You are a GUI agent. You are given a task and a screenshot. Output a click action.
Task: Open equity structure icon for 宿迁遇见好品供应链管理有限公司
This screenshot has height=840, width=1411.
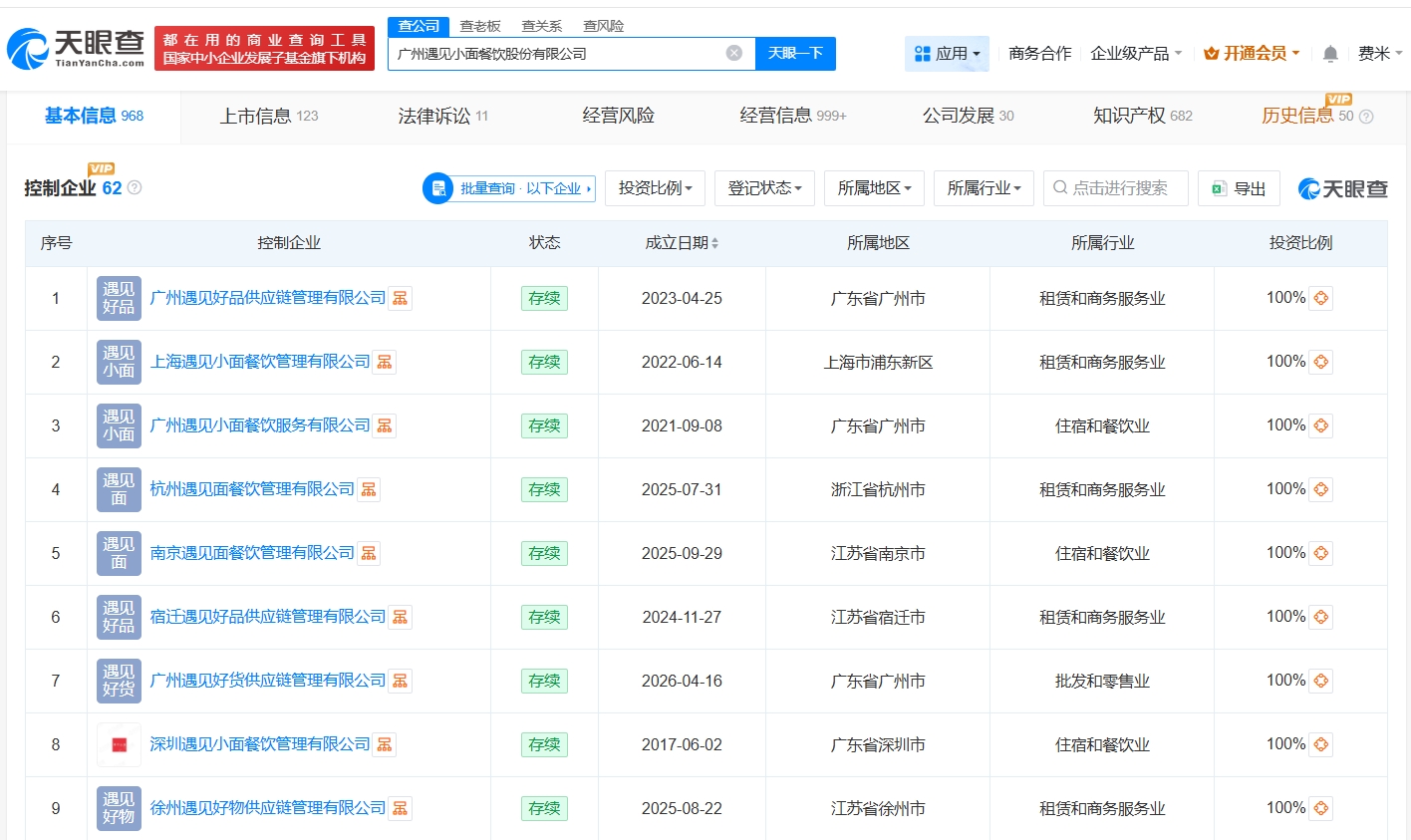(401, 617)
